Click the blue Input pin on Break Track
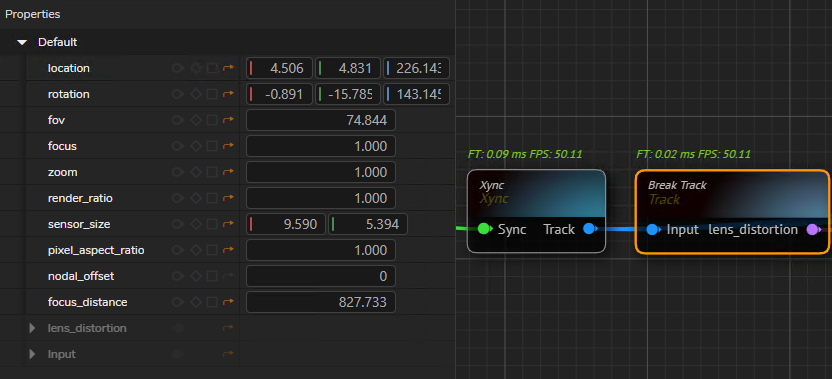 [653, 229]
